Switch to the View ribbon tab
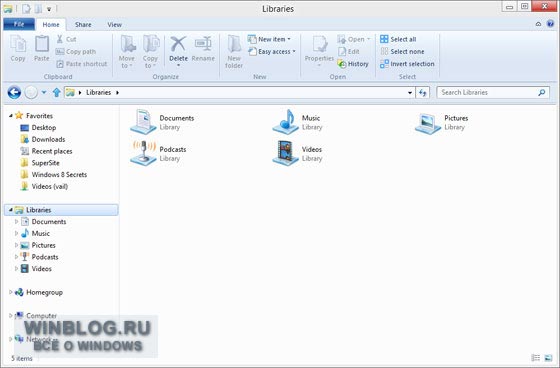The image size is (560, 368). [115, 25]
